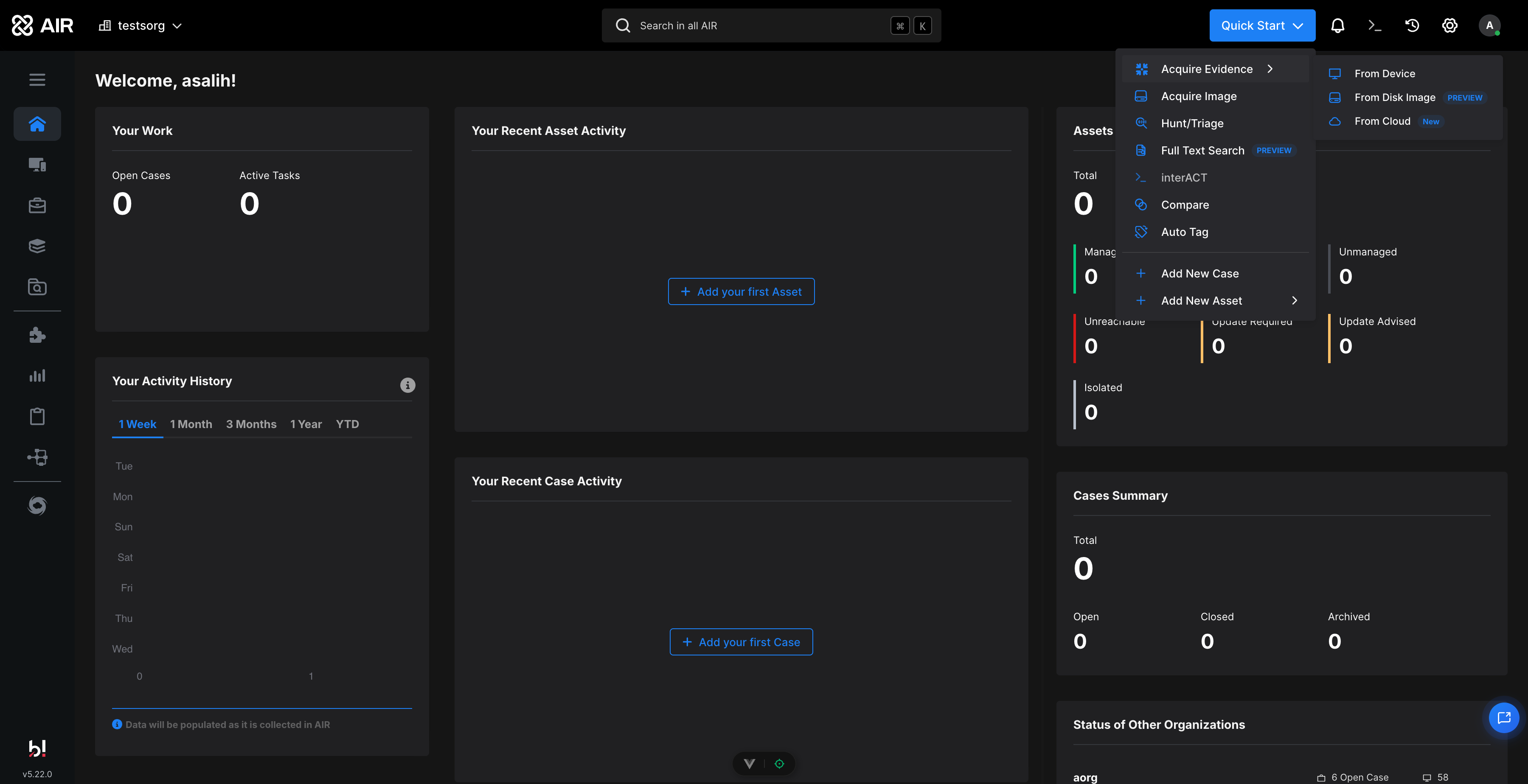The width and height of the screenshot is (1528, 784).
Task: Toggle the sidebar hamburger menu
Action: [x=37, y=79]
